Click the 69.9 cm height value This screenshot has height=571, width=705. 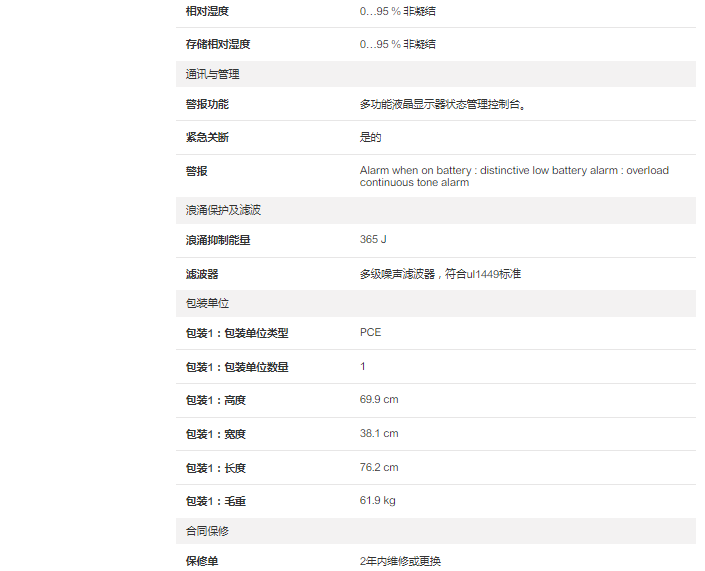pyautogui.click(x=379, y=400)
